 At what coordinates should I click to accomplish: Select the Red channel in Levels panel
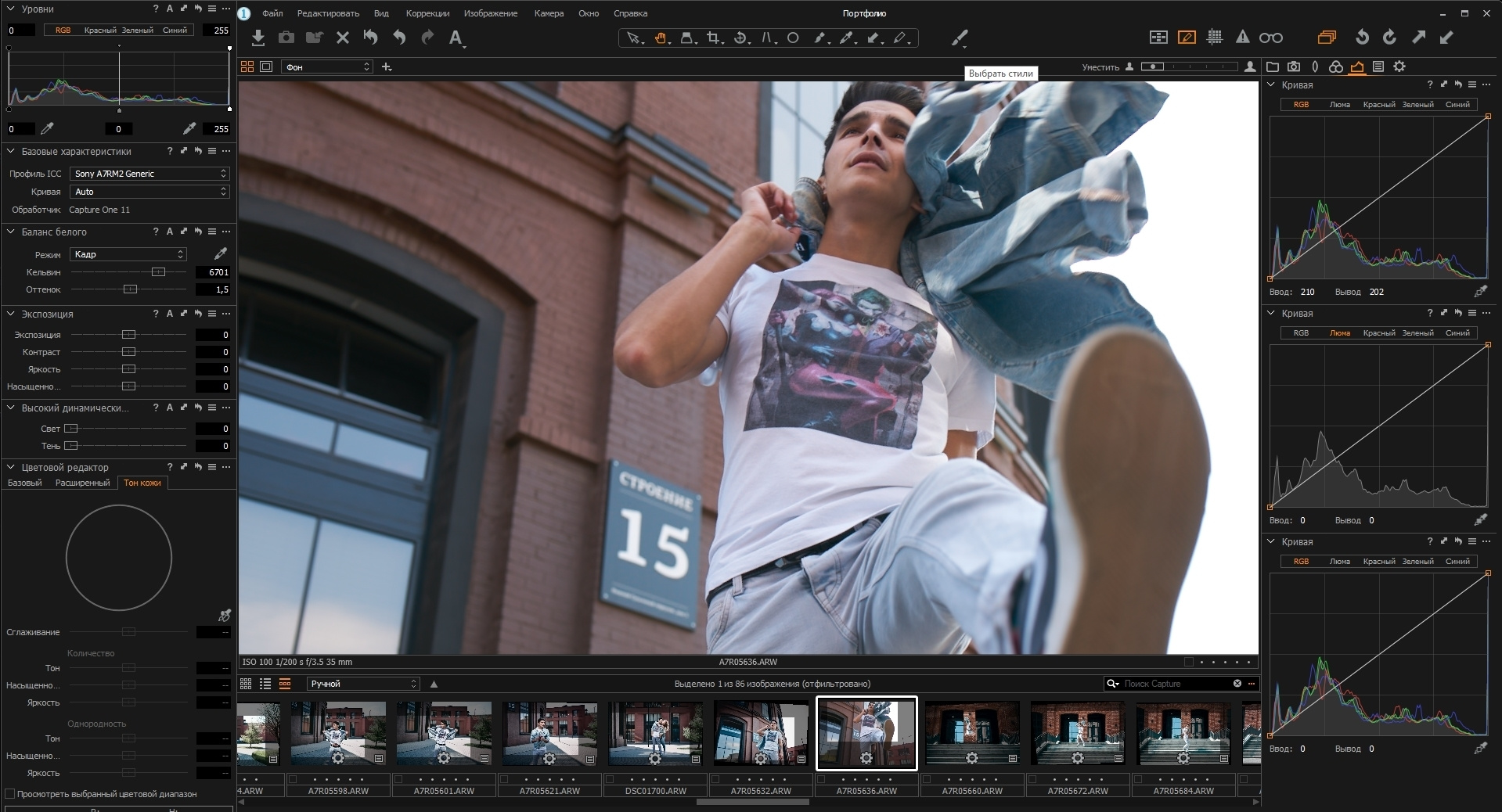(99, 31)
